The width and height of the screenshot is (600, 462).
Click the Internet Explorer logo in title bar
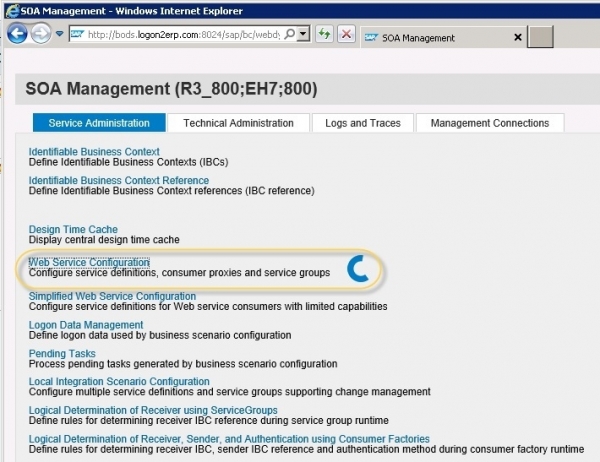12,11
